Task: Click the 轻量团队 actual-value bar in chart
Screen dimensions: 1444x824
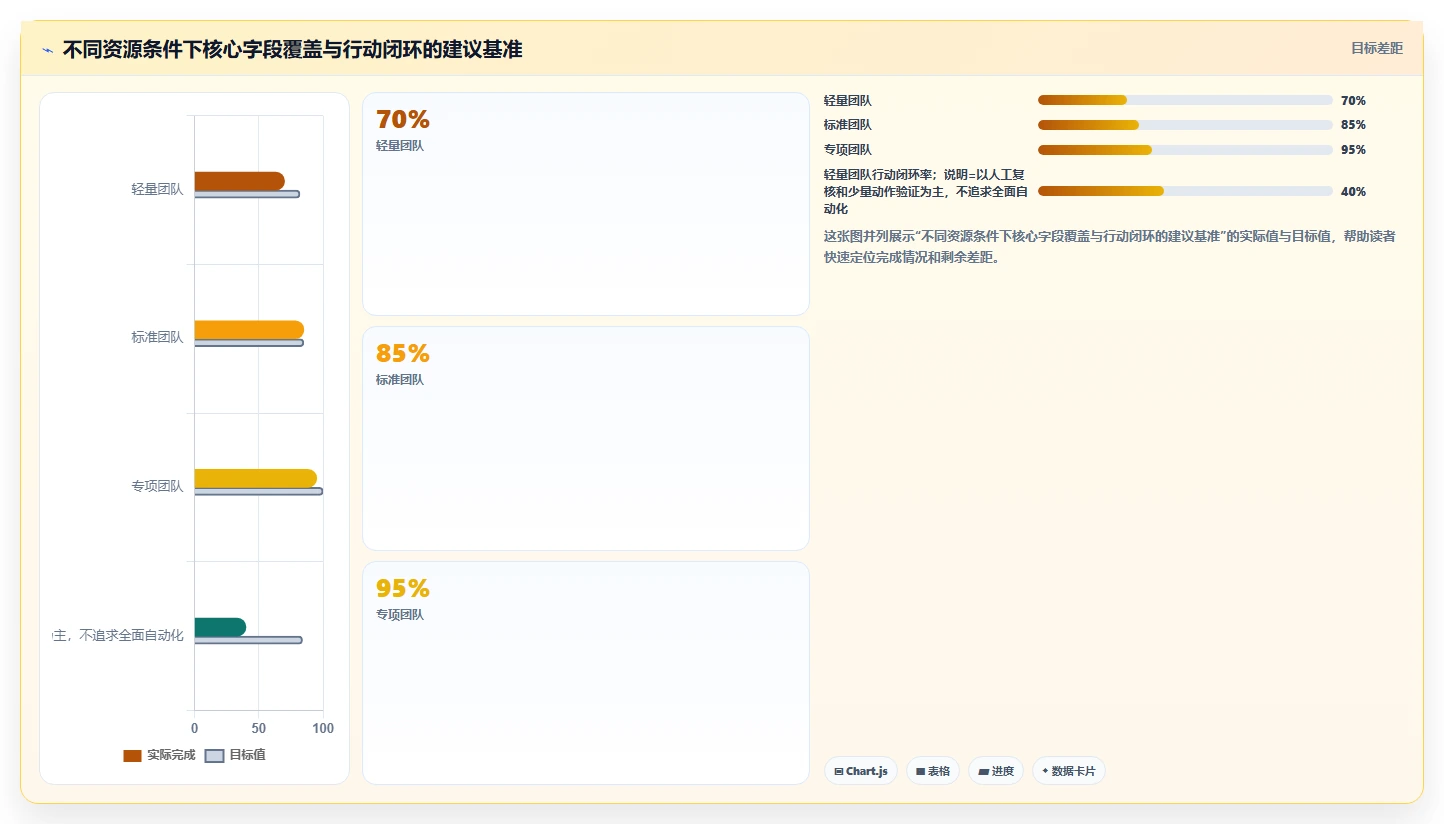Action: (239, 181)
